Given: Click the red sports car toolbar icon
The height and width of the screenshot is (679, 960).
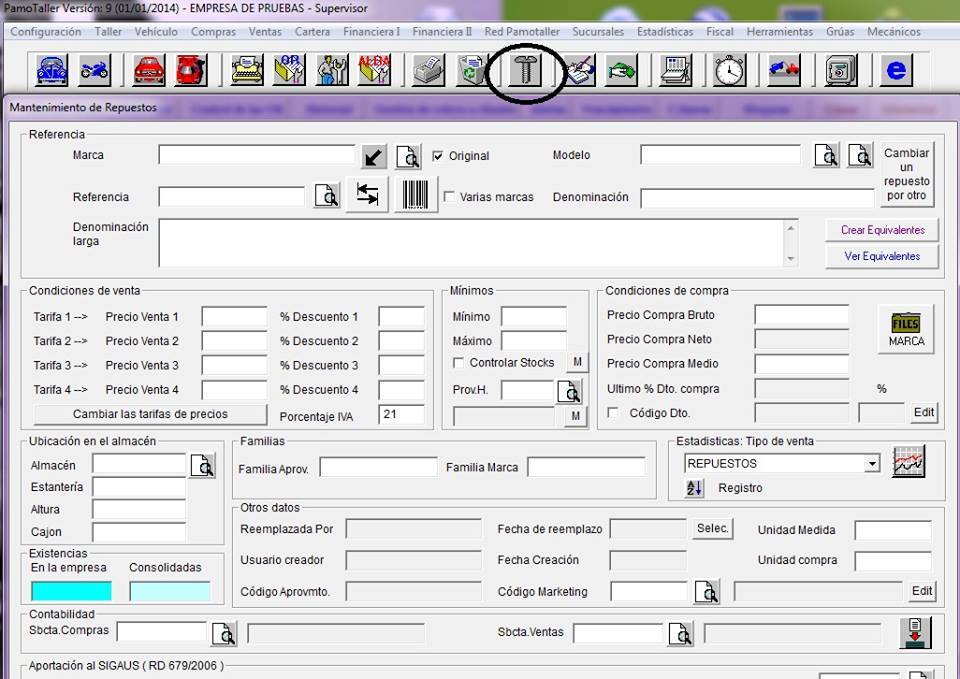Looking at the screenshot, I should tap(192, 70).
